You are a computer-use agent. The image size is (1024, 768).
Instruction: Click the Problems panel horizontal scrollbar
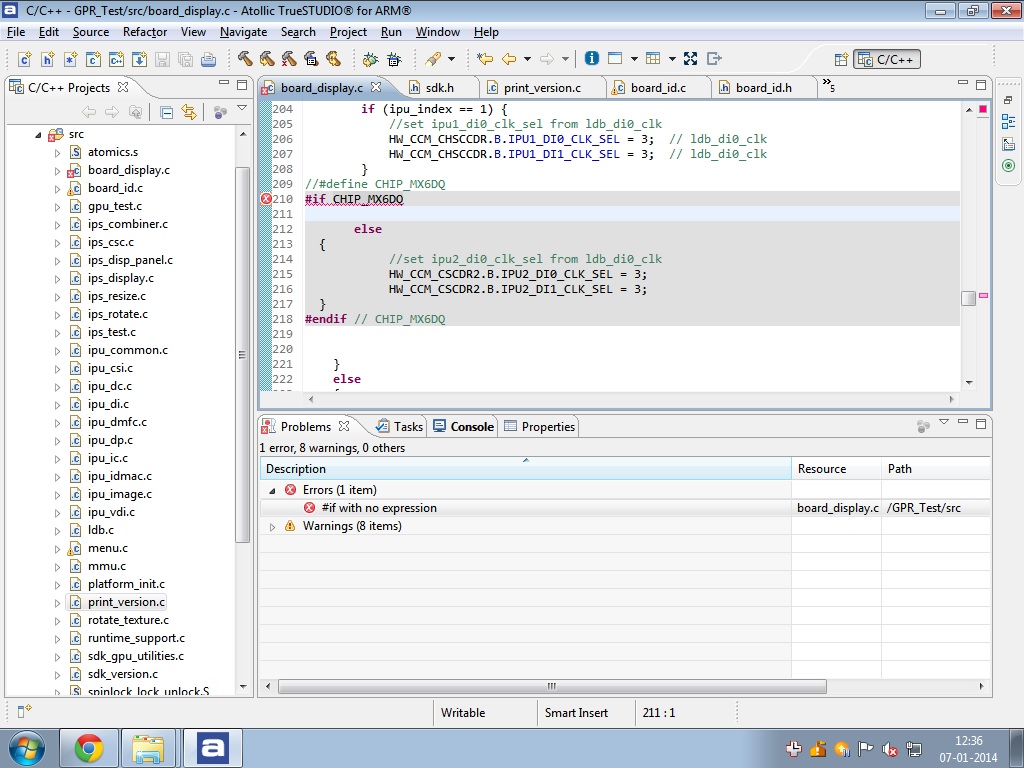(x=550, y=687)
